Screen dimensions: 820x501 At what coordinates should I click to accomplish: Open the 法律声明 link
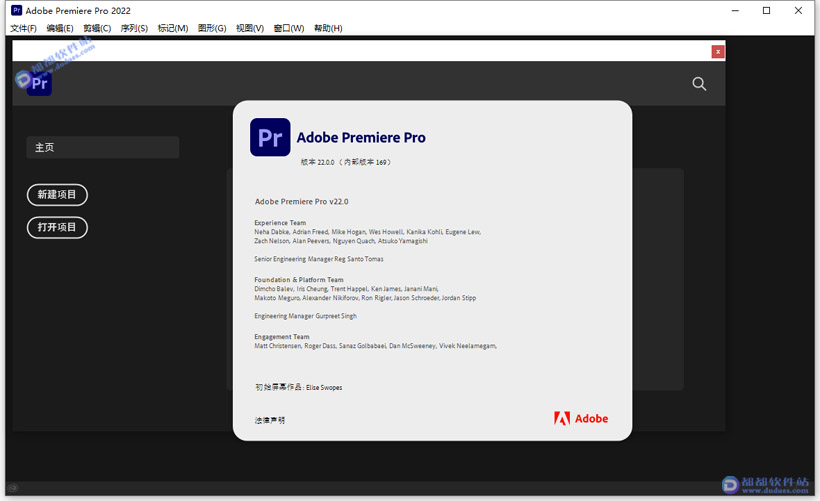point(270,420)
